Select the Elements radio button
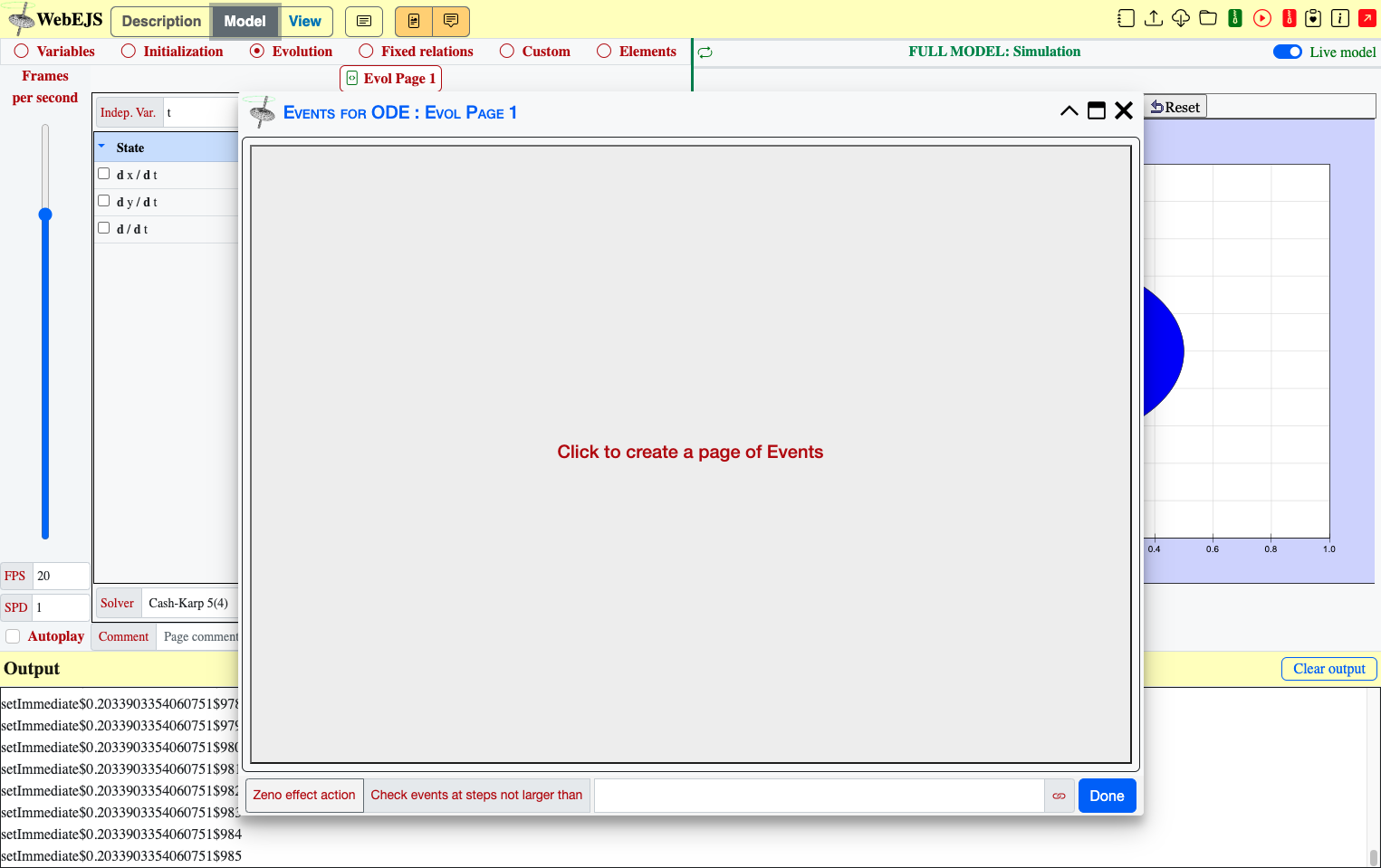The image size is (1381, 868). click(x=604, y=52)
